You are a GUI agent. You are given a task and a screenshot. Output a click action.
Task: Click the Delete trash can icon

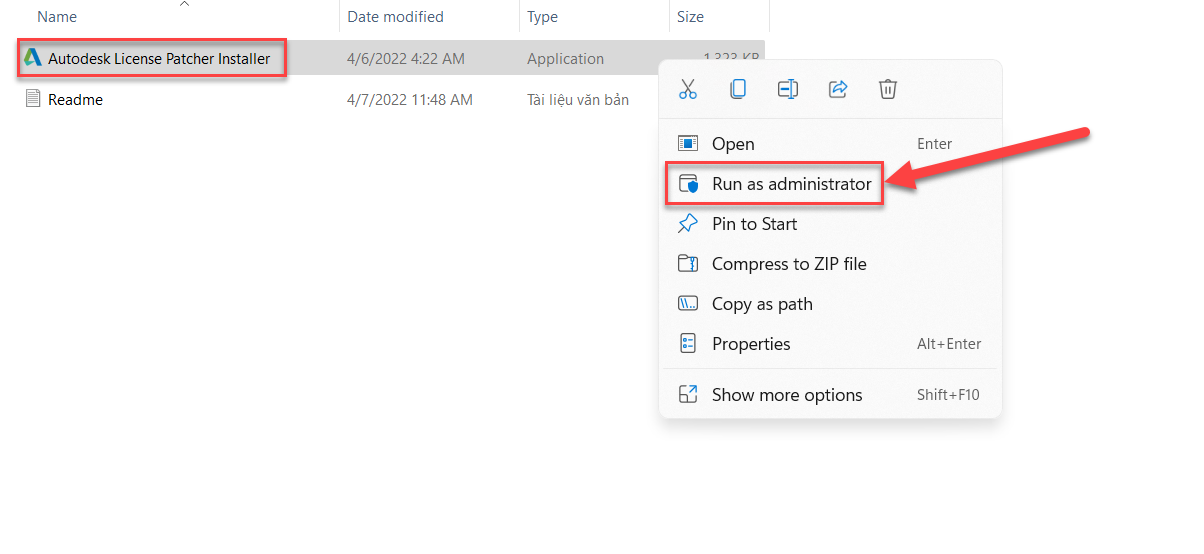pyautogui.click(x=887, y=89)
